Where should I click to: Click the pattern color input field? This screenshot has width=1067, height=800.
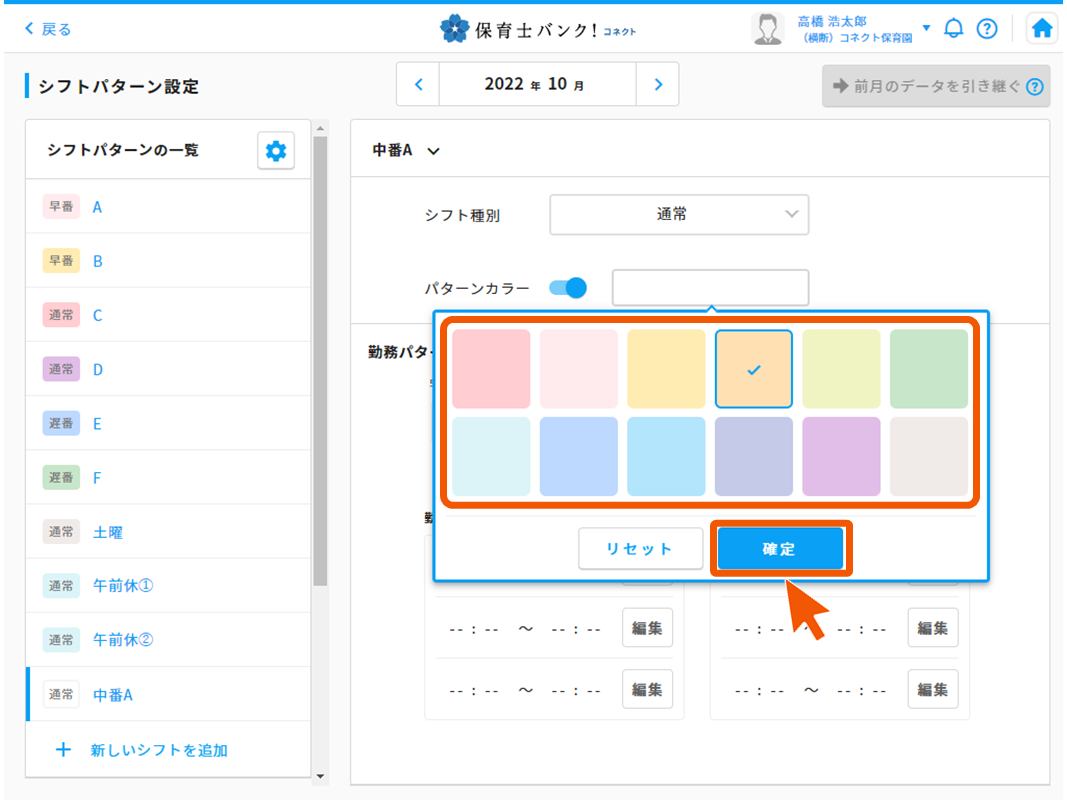(x=709, y=288)
